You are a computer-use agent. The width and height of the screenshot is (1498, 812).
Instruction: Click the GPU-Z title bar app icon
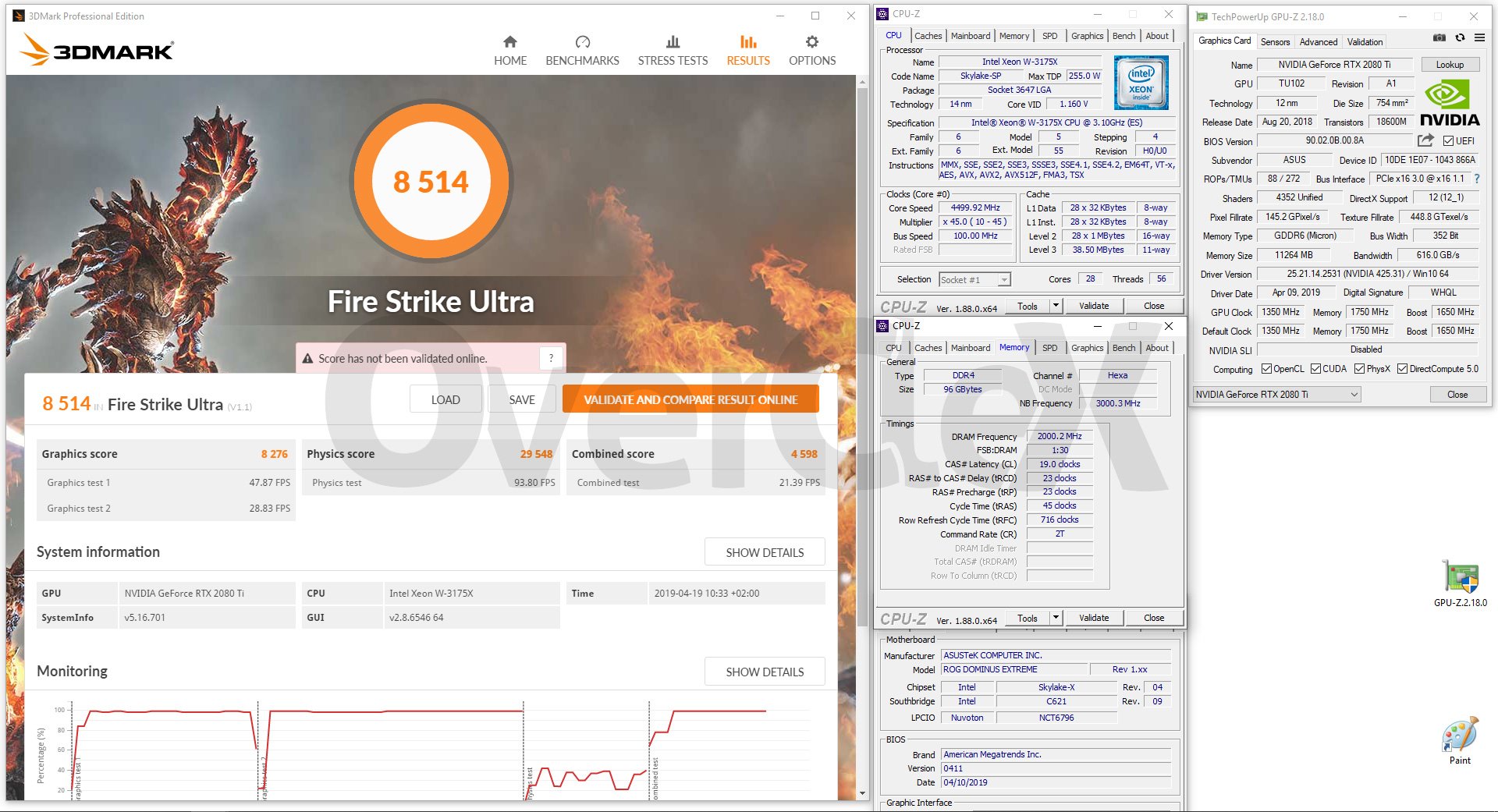coord(1202,16)
